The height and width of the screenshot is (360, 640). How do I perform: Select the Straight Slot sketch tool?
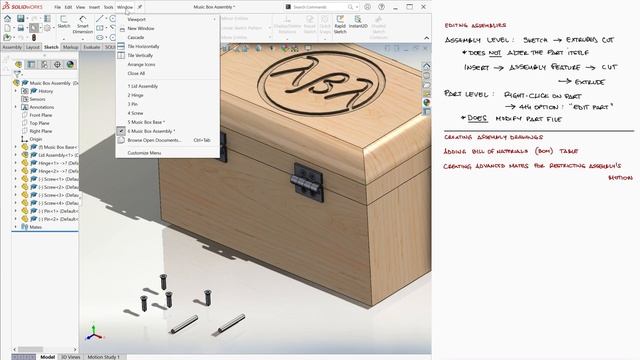(100, 37)
